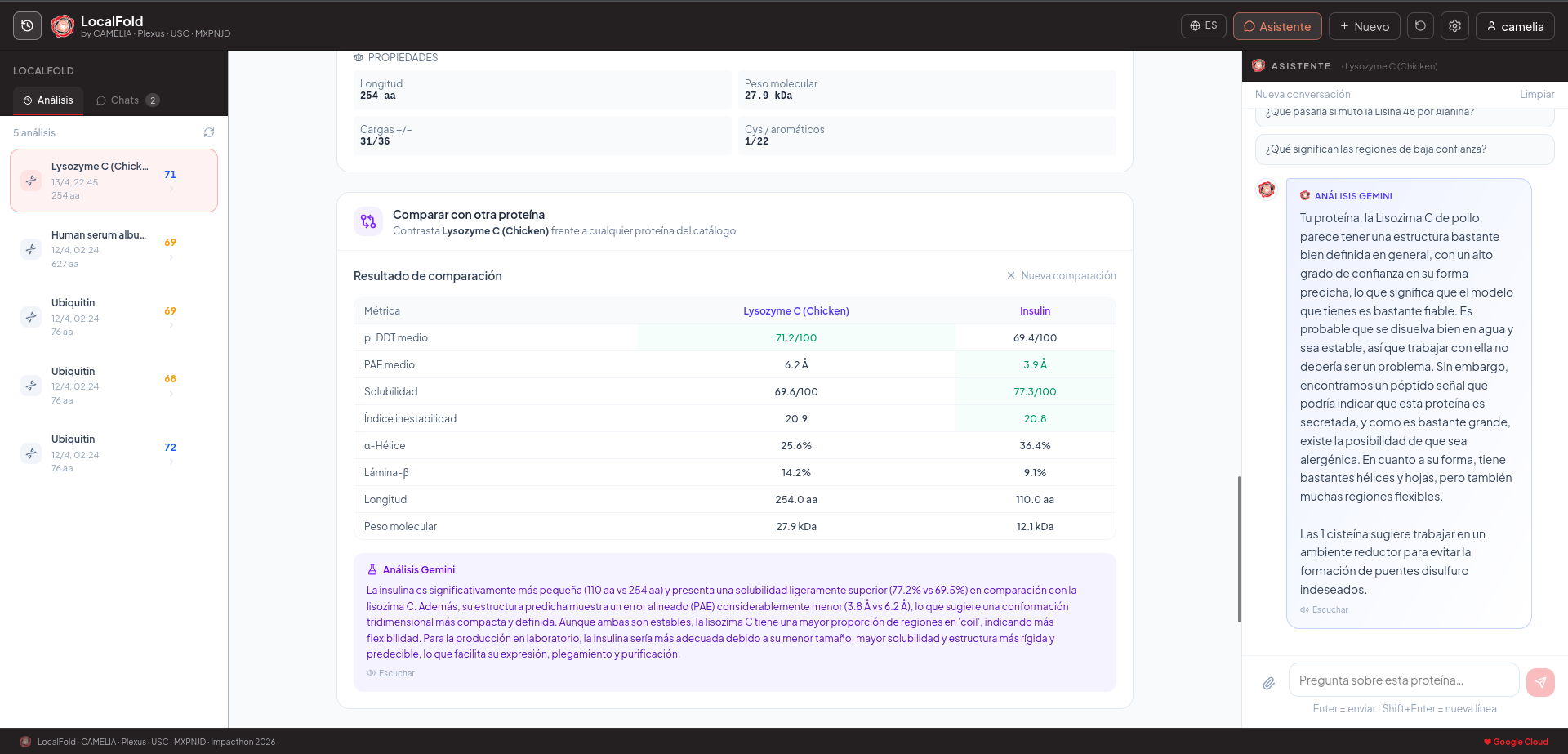
Task: Click the LocalFold logo
Action: [x=63, y=26]
